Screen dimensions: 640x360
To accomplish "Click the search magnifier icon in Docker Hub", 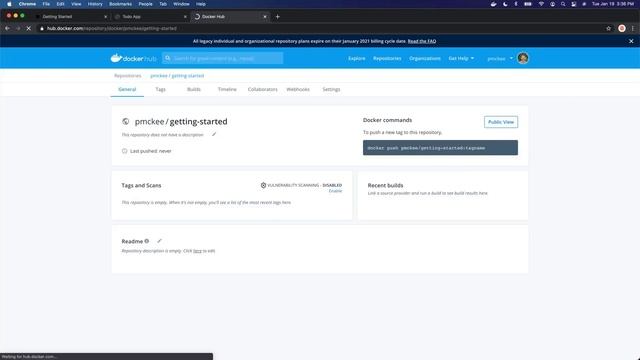I will 167,58.
